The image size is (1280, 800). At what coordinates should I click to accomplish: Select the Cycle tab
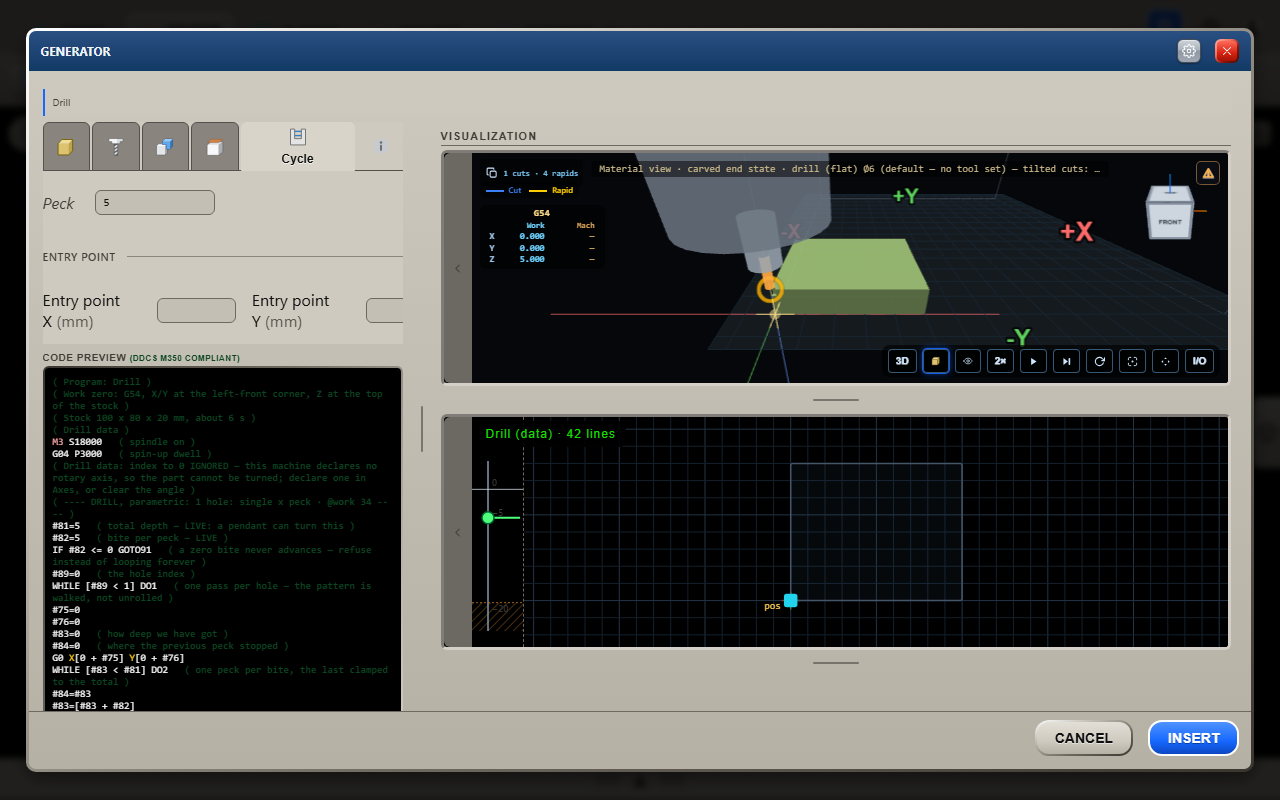click(297, 147)
